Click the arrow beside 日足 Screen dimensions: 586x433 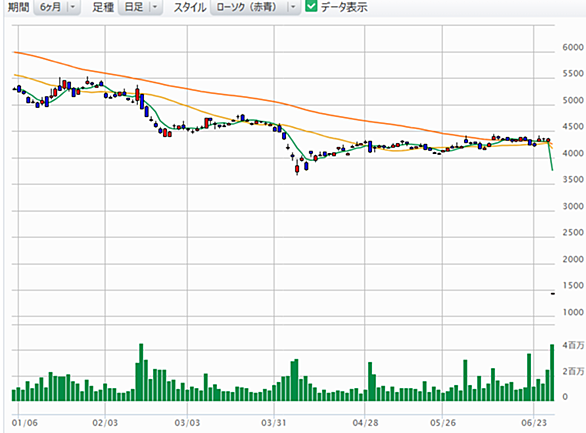click(x=155, y=7)
